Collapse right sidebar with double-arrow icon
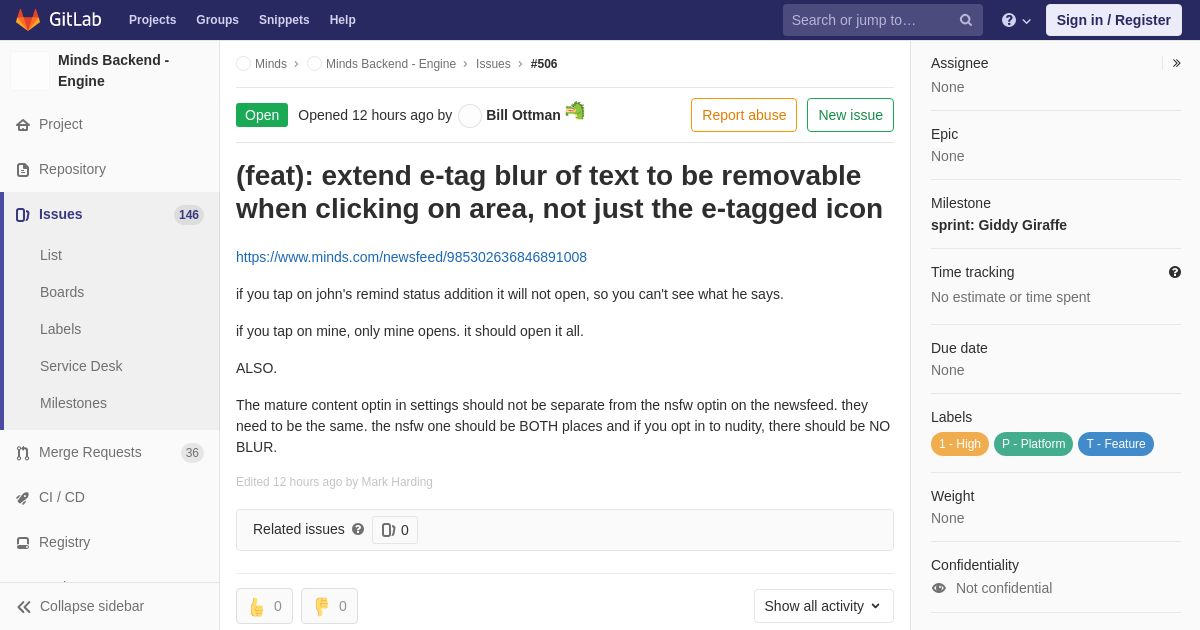 1176,63
